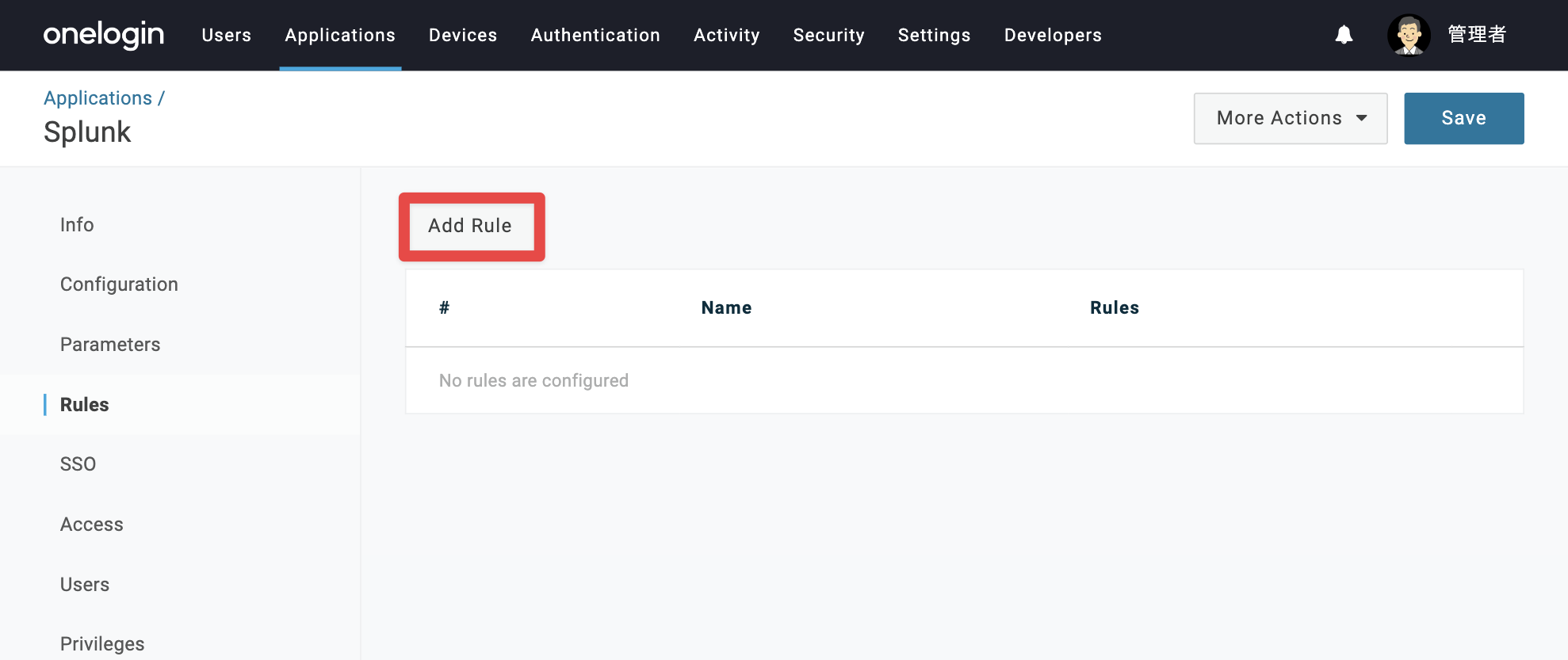Expand the More Actions dropdown
This screenshot has height=660, width=1568.
point(1291,118)
